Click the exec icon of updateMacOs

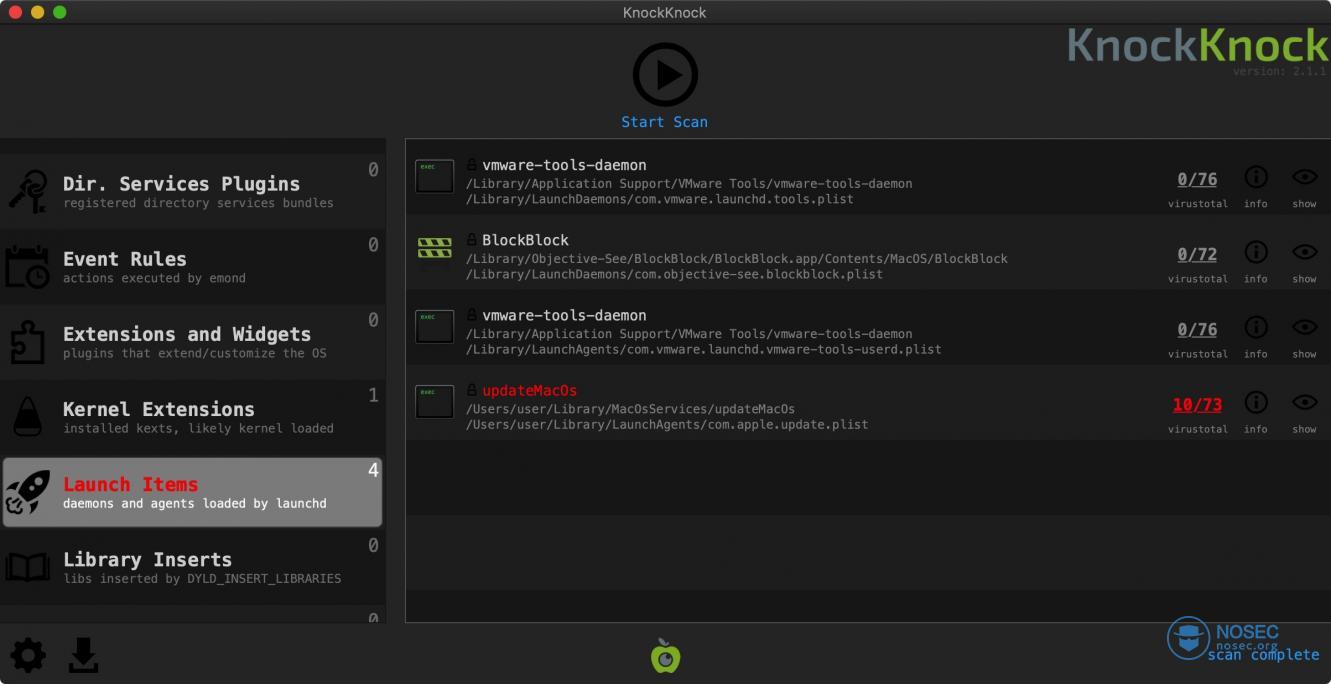(x=435, y=402)
